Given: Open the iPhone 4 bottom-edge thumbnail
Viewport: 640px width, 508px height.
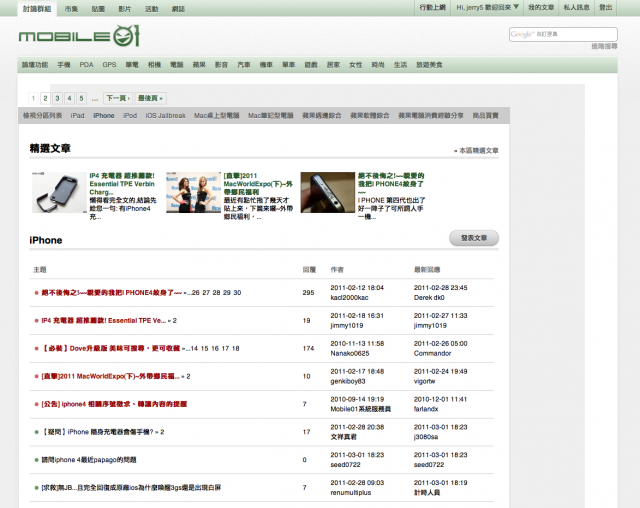Looking at the screenshot, I should pos(328,192).
